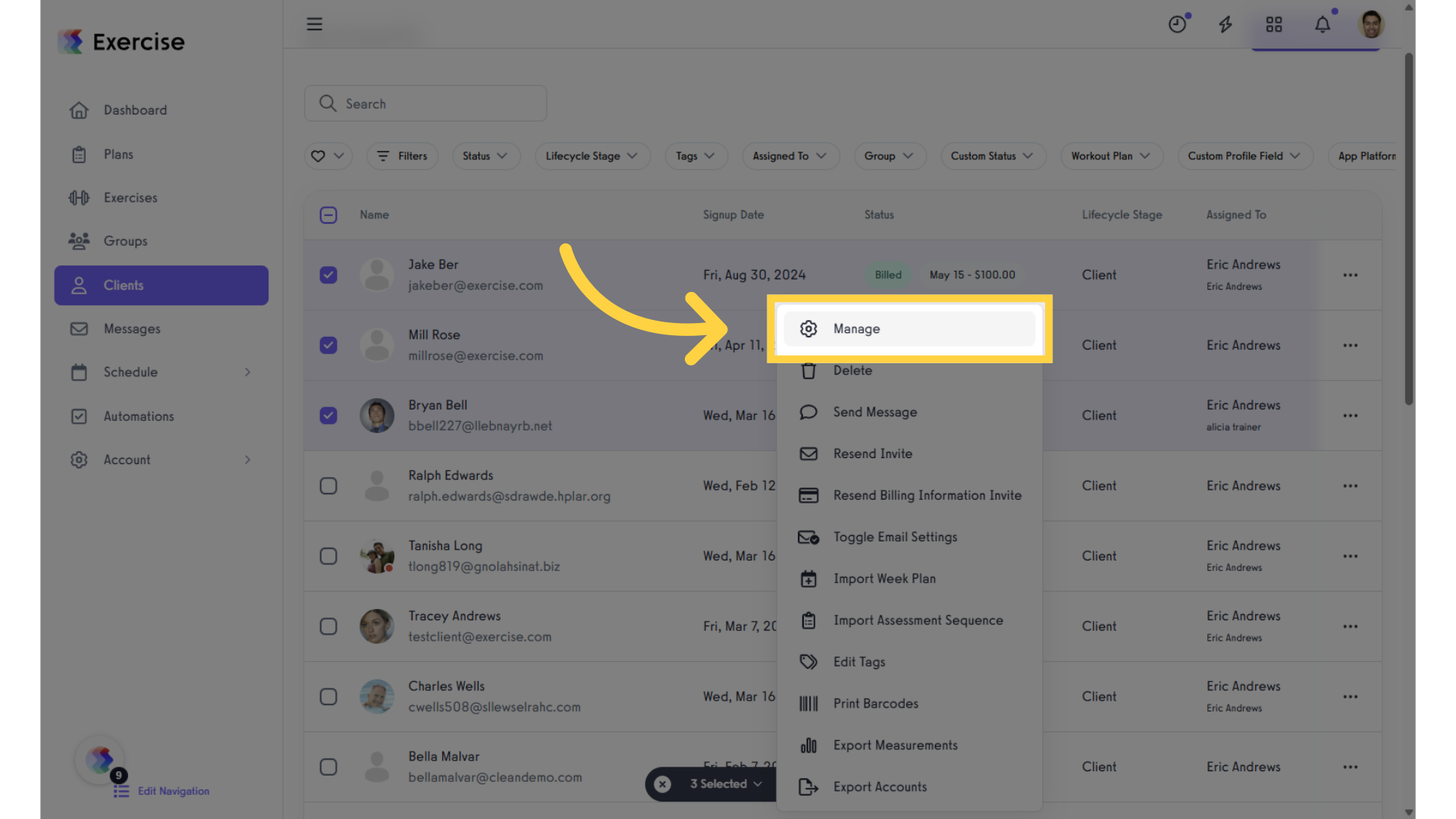The width and height of the screenshot is (1456, 819).
Task: Click the lightning bolt quick actions icon
Action: point(1225,25)
